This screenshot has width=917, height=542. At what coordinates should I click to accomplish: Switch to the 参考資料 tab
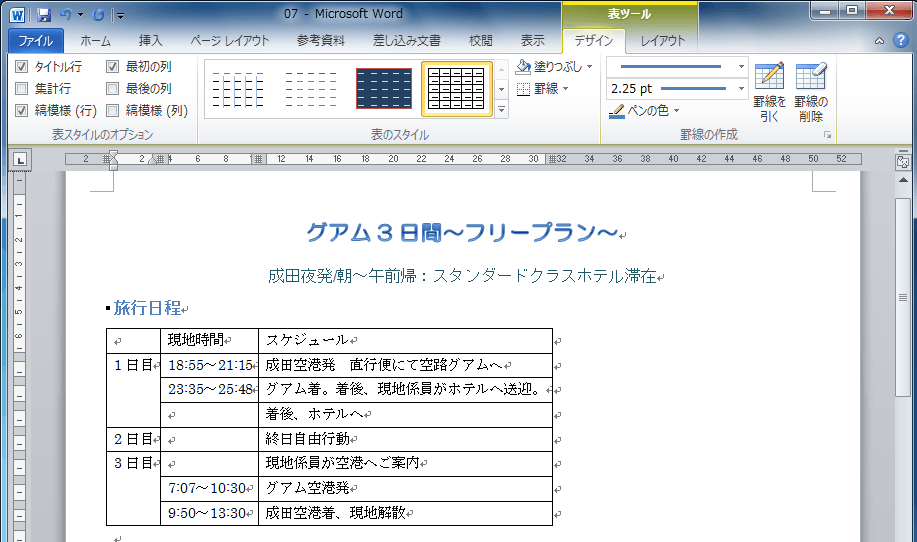(320, 41)
